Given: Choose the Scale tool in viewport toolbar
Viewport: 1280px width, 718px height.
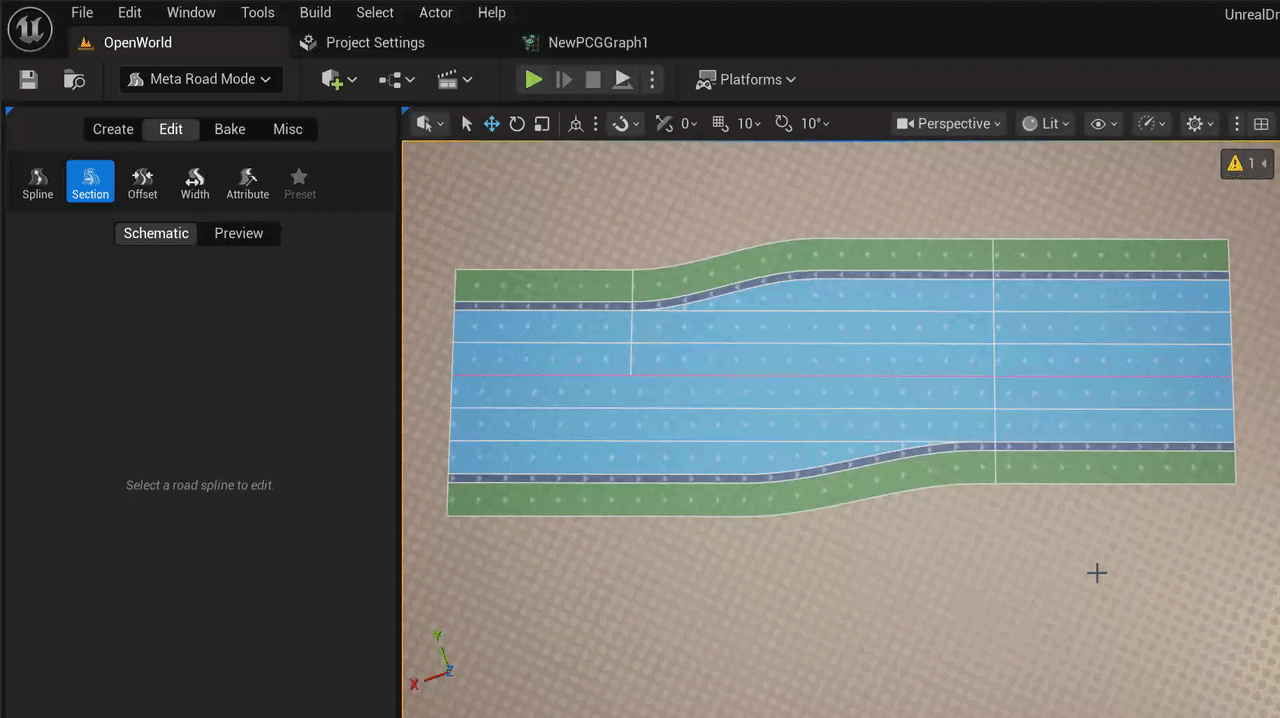Looking at the screenshot, I should pos(542,124).
